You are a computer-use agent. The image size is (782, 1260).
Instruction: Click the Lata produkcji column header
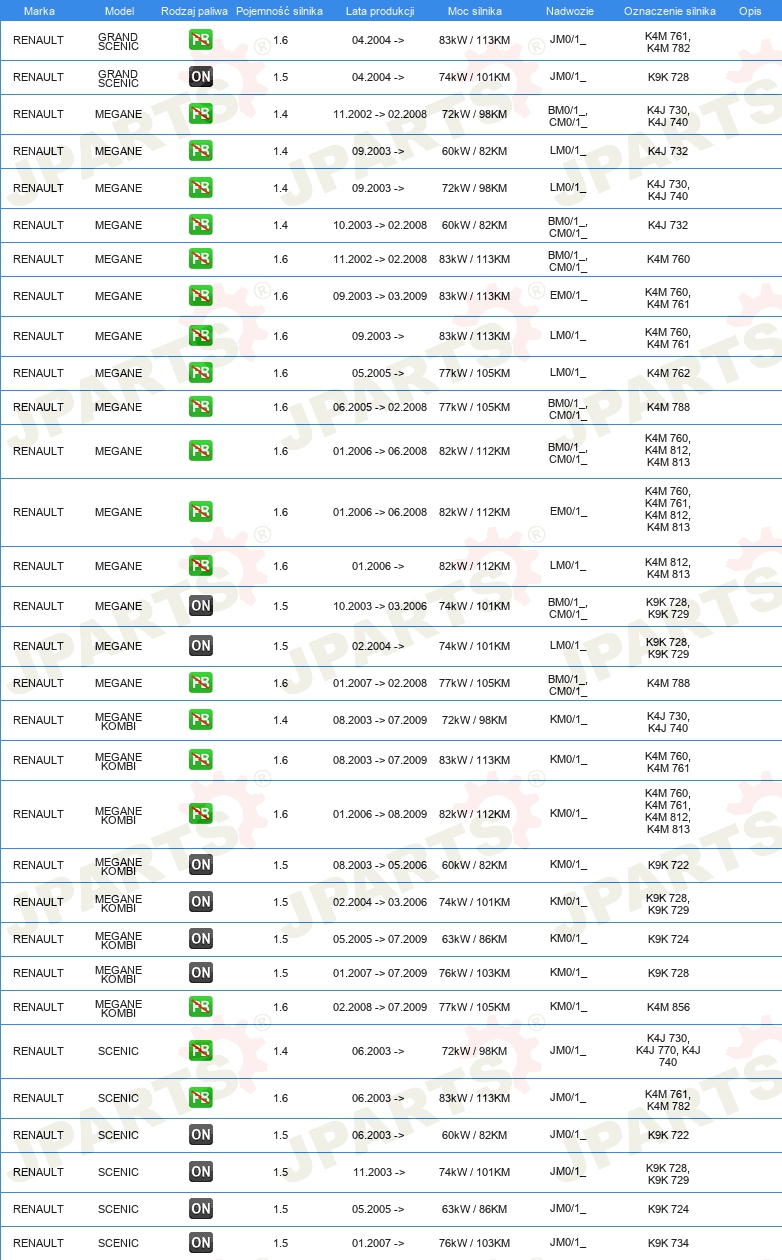coord(380,11)
